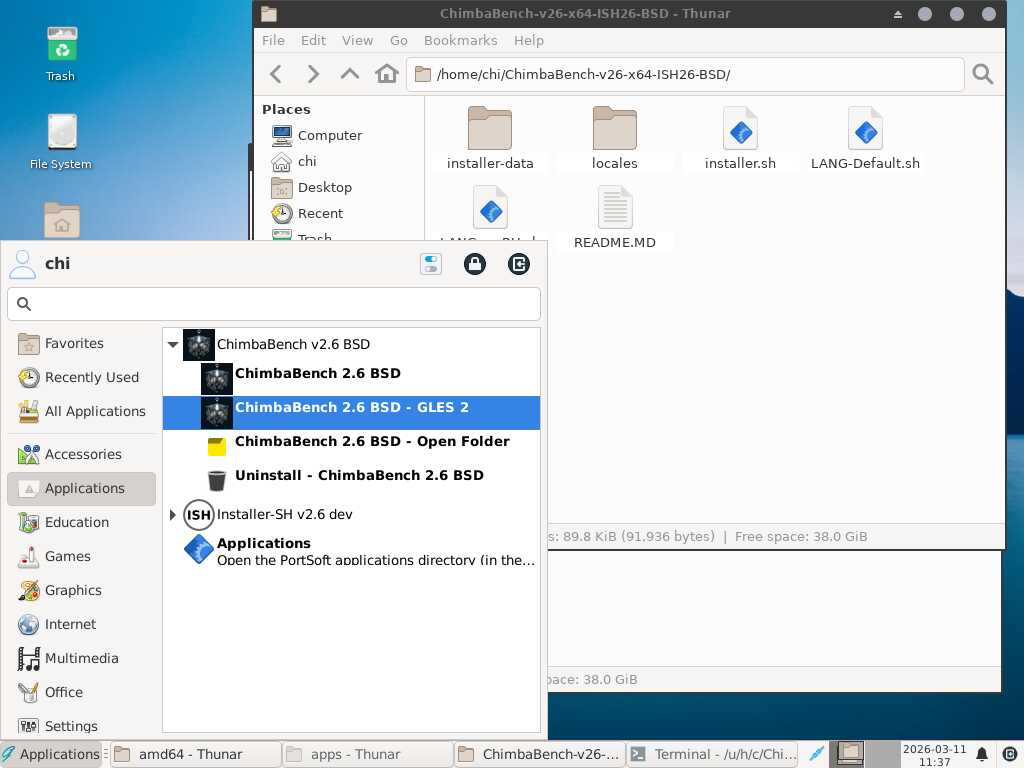Select Graphics category
The height and width of the screenshot is (768, 1024).
[82, 590]
